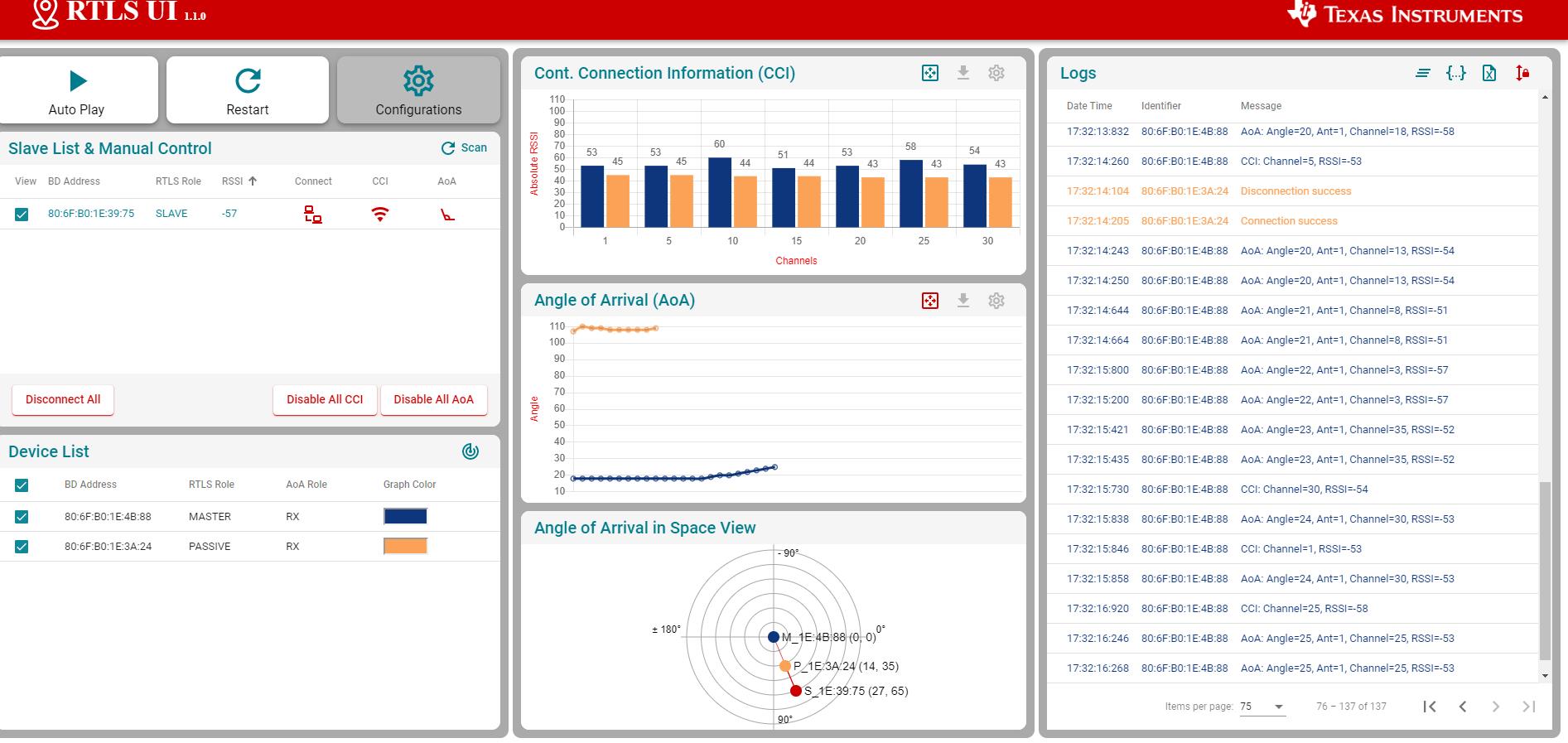
Task: Click the master node M_1E:4B:88 in space view
Action: (773, 637)
